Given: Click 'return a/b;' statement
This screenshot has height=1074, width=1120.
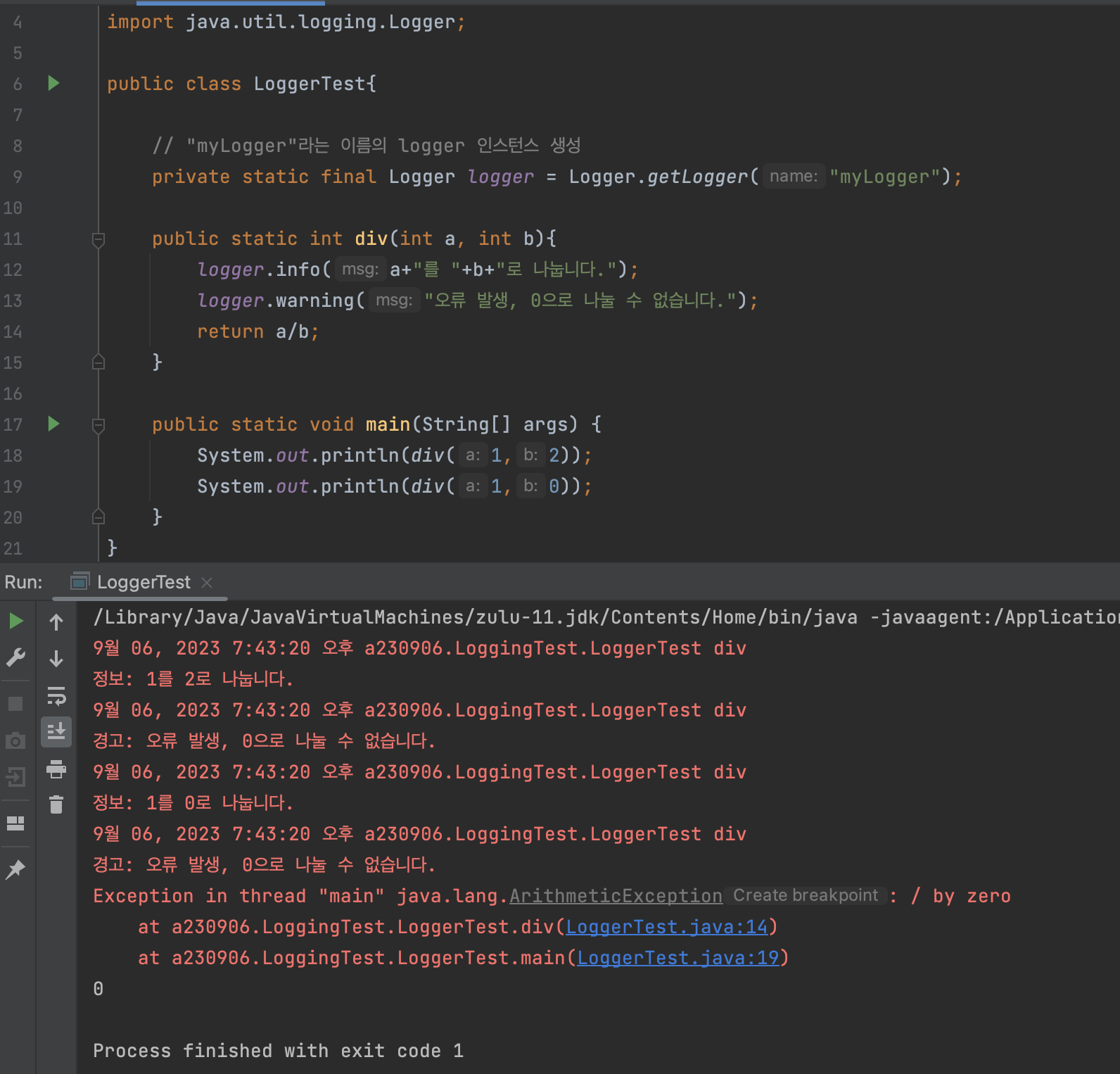Looking at the screenshot, I should click(x=257, y=331).
